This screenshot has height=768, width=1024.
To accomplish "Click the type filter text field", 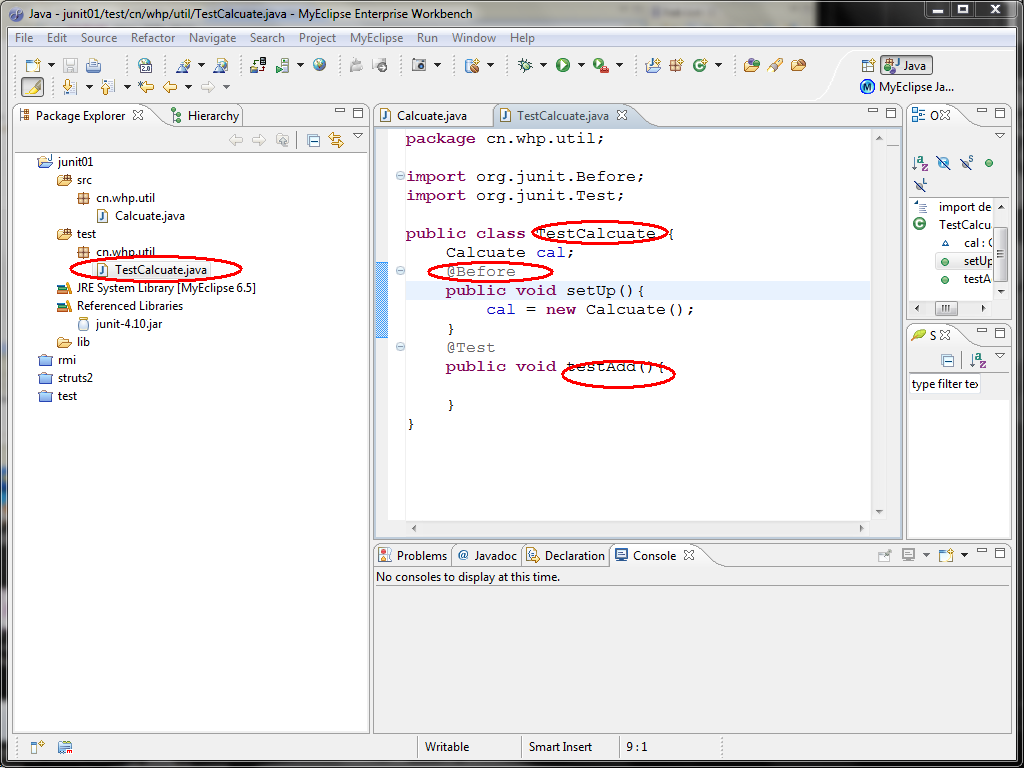I will point(945,384).
